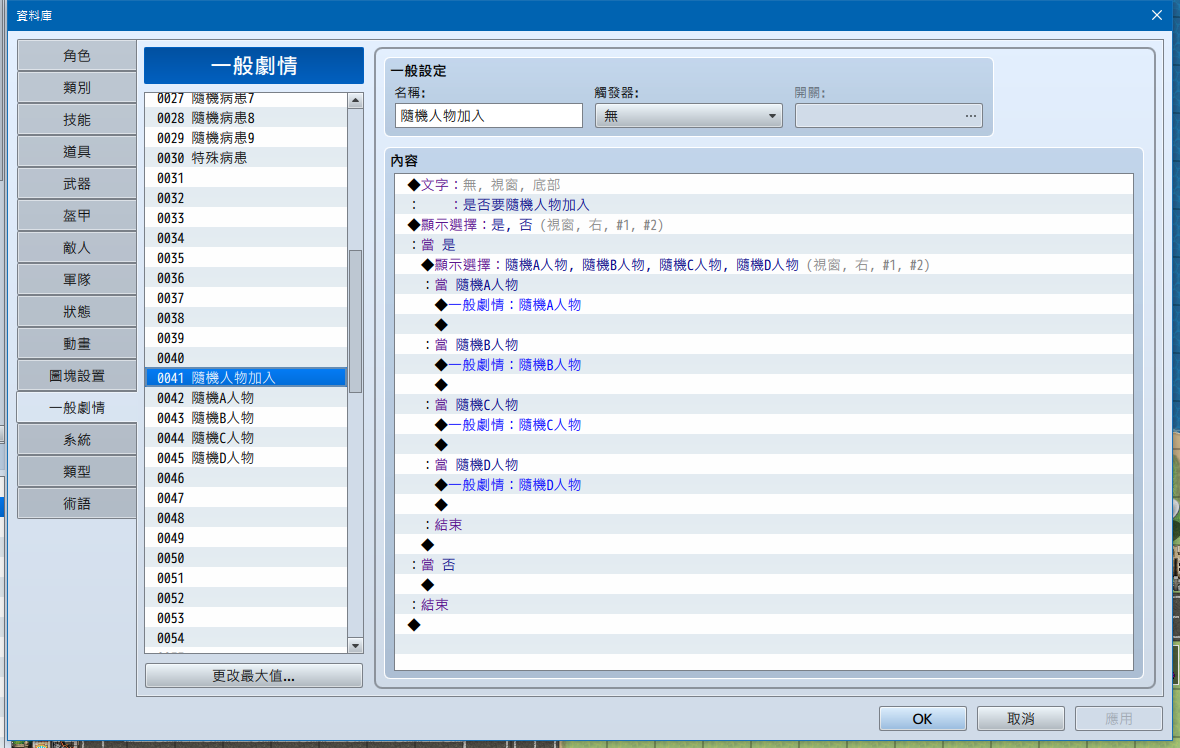Viewport: 1180px width, 748px height.
Task: Open the 系統 tab
Action: pos(77,439)
